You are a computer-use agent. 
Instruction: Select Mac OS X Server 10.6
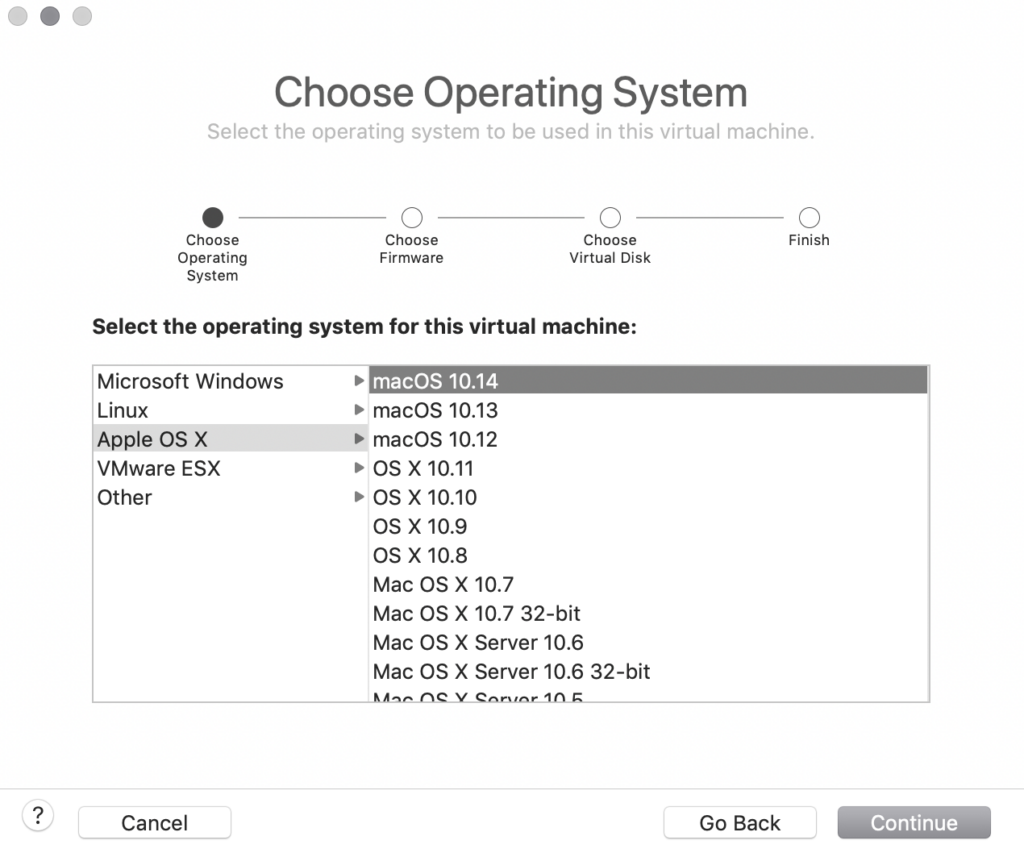pyautogui.click(x=478, y=642)
